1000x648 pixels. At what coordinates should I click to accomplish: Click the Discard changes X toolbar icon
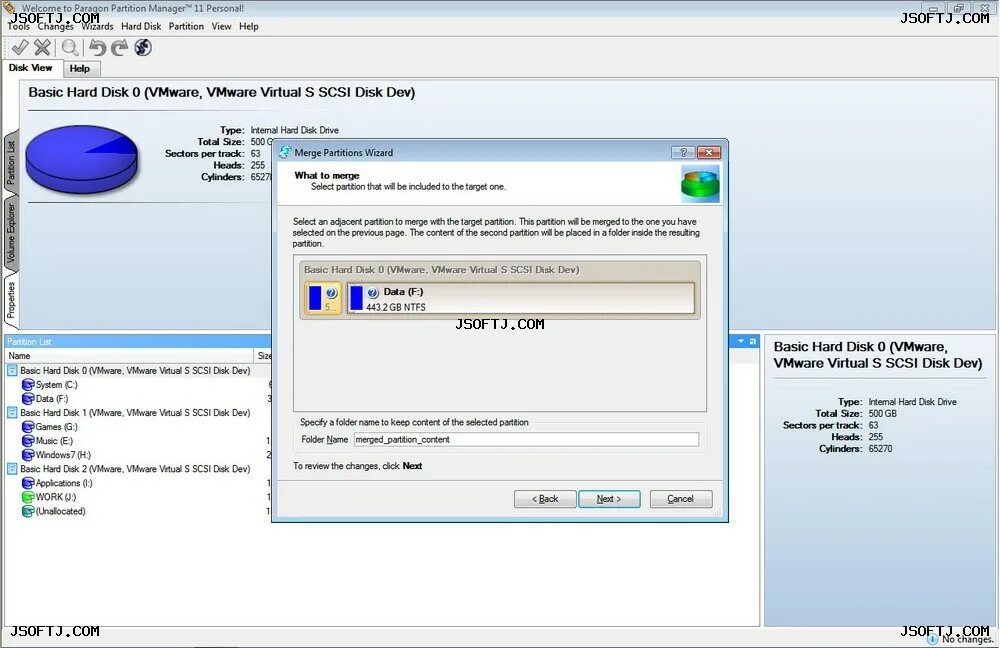[42, 47]
